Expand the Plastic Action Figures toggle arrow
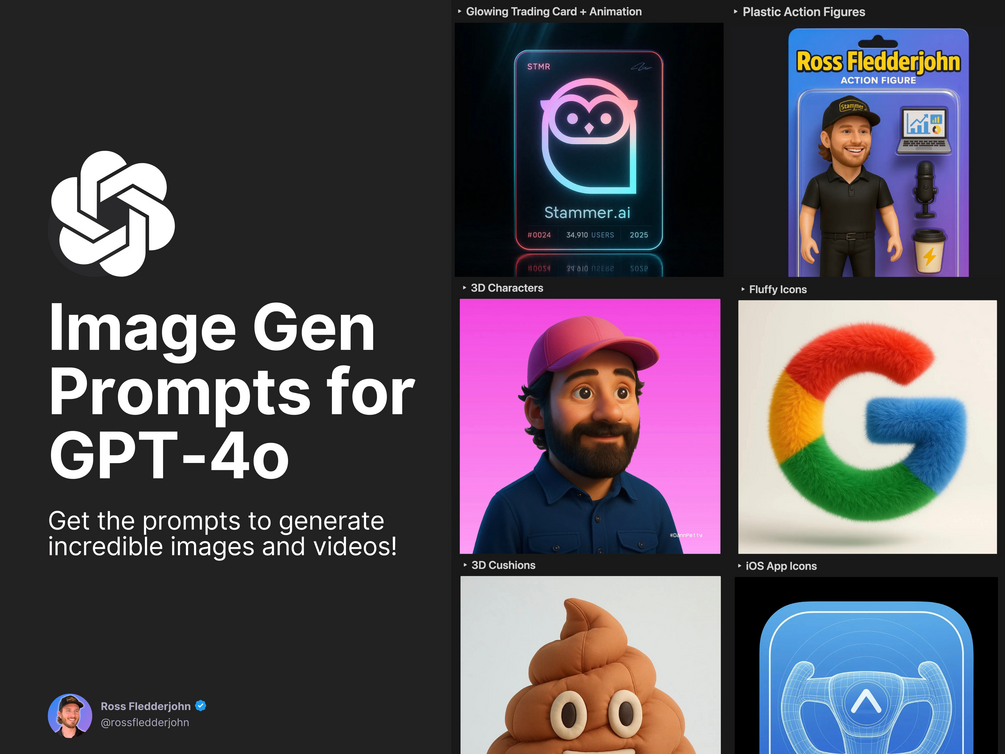The image size is (1005, 754). (x=736, y=12)
